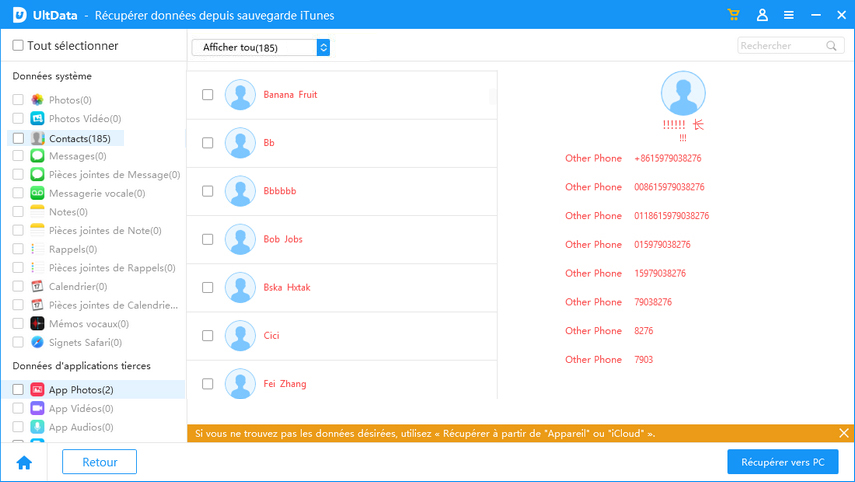Screen dimensions: 855x482
Task: Click the Pièces jointes de Rappels icon
Action: (37, 268)
